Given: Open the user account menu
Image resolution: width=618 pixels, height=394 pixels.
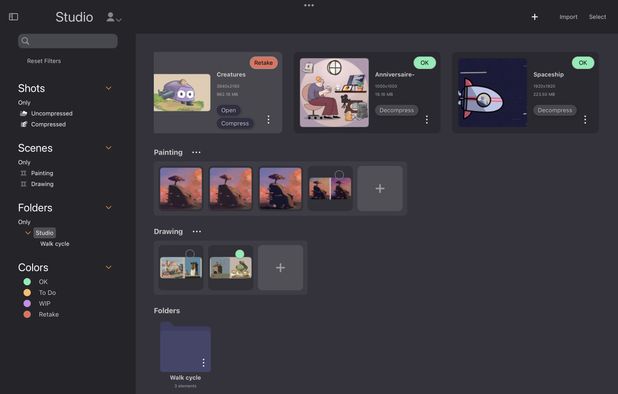Looking at the screenshot, I should tap(114, 17).
